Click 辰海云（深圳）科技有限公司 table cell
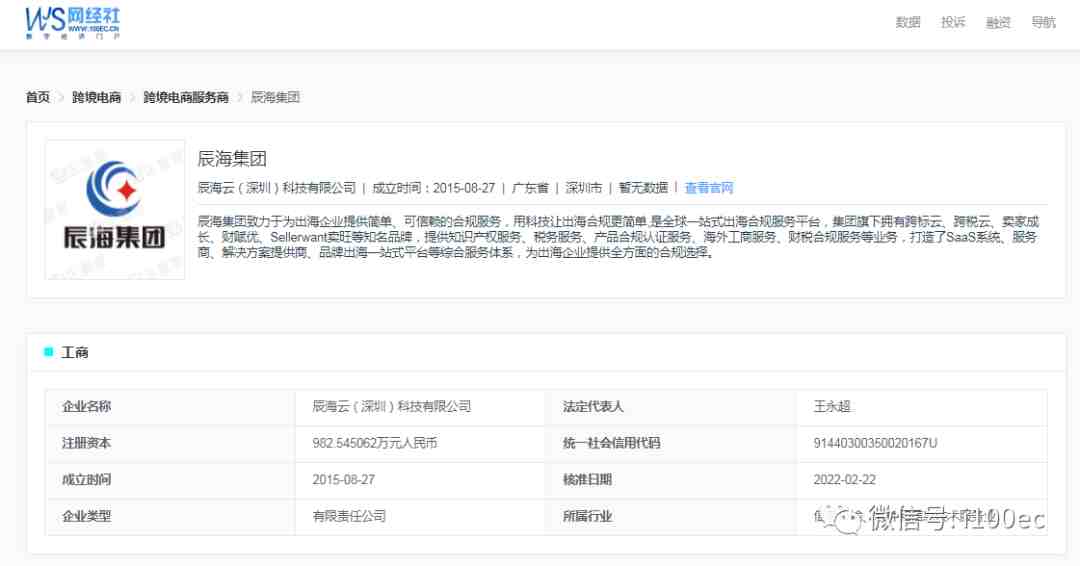The width and height of the screenshot is (1080, 566). coord(419,406)
